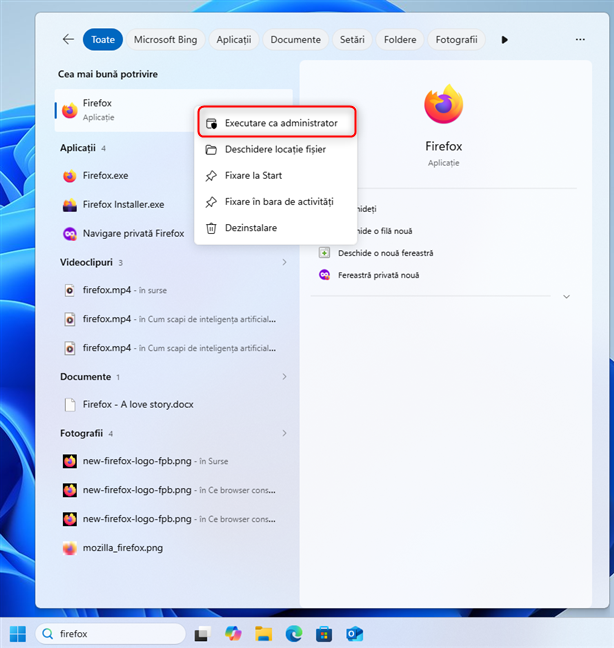Select the Toate filter tab
The height and width of the screenshot is (648, 614).
tap(103, 40)
